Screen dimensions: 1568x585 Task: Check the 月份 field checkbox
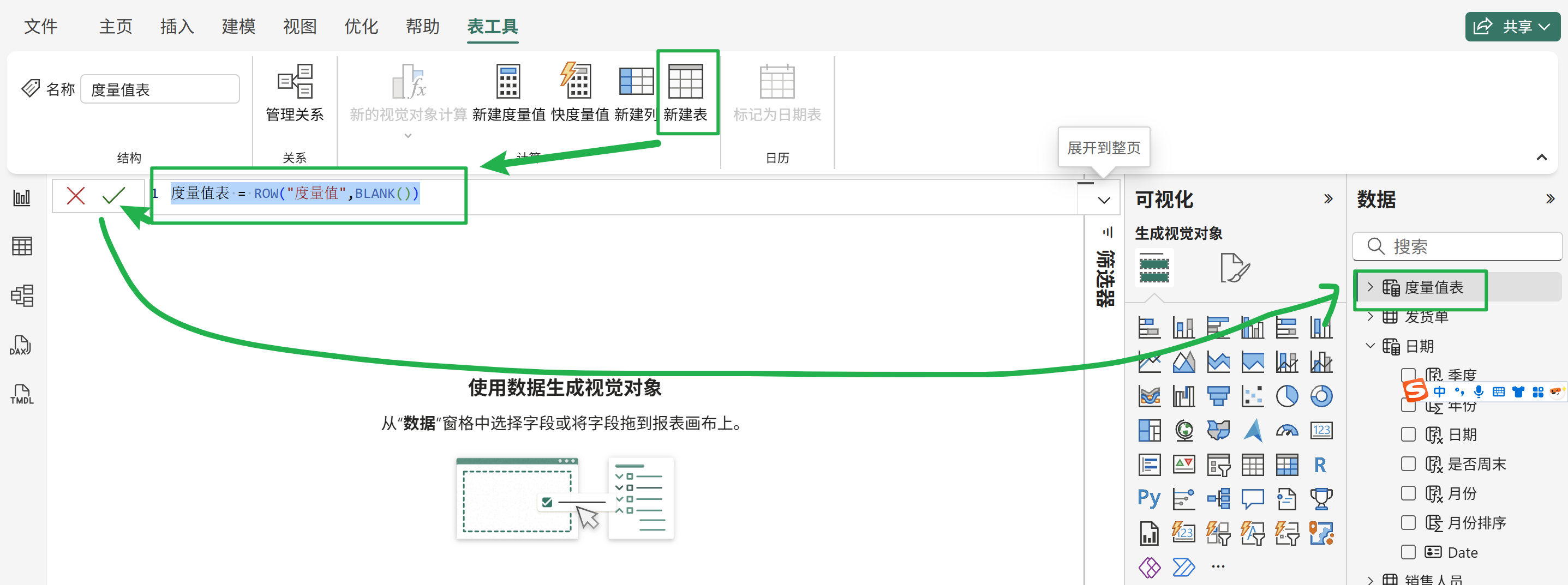click(1408, 493)
